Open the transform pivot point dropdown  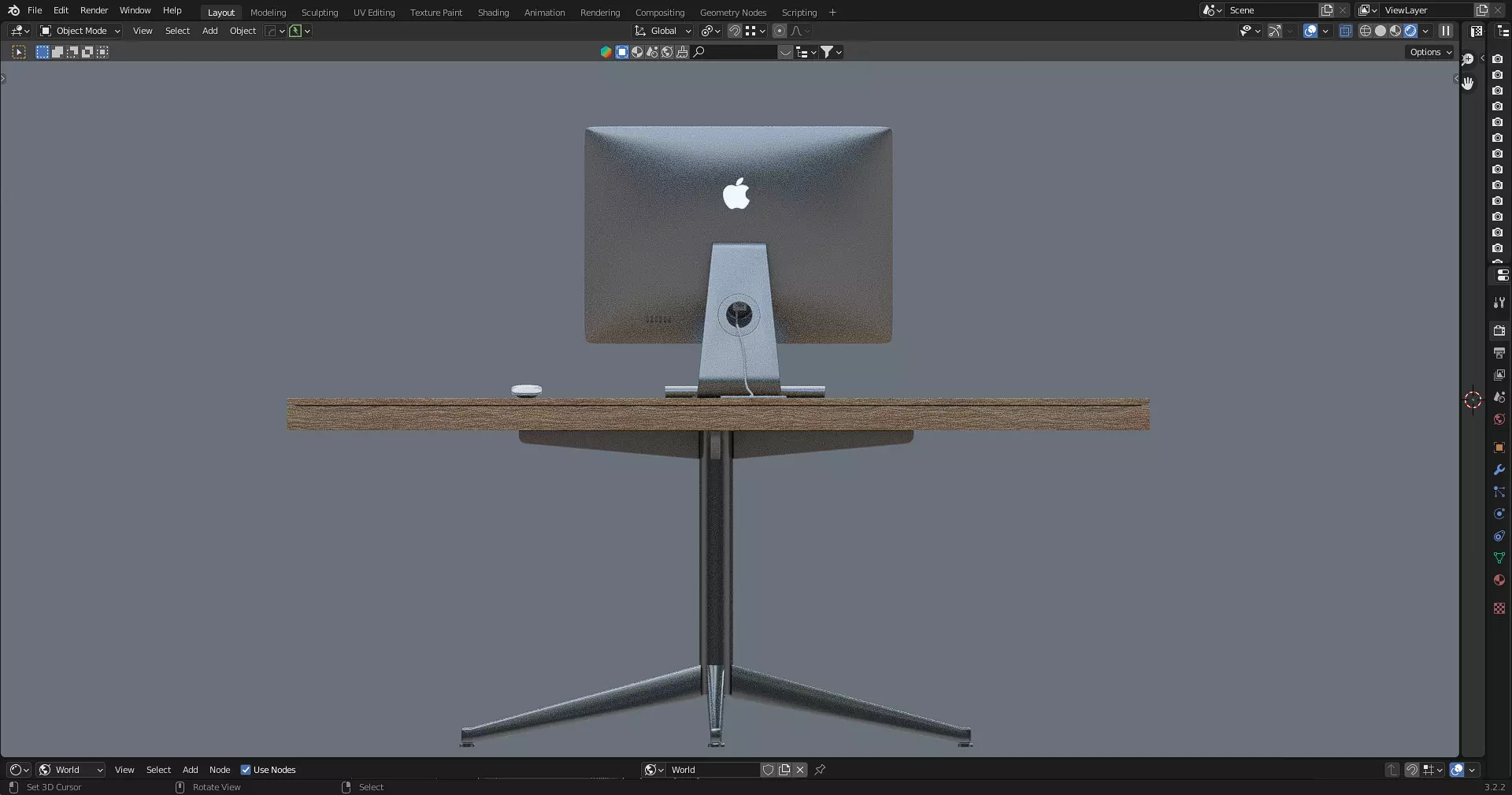pyautogui.click(x=711, y=31)
